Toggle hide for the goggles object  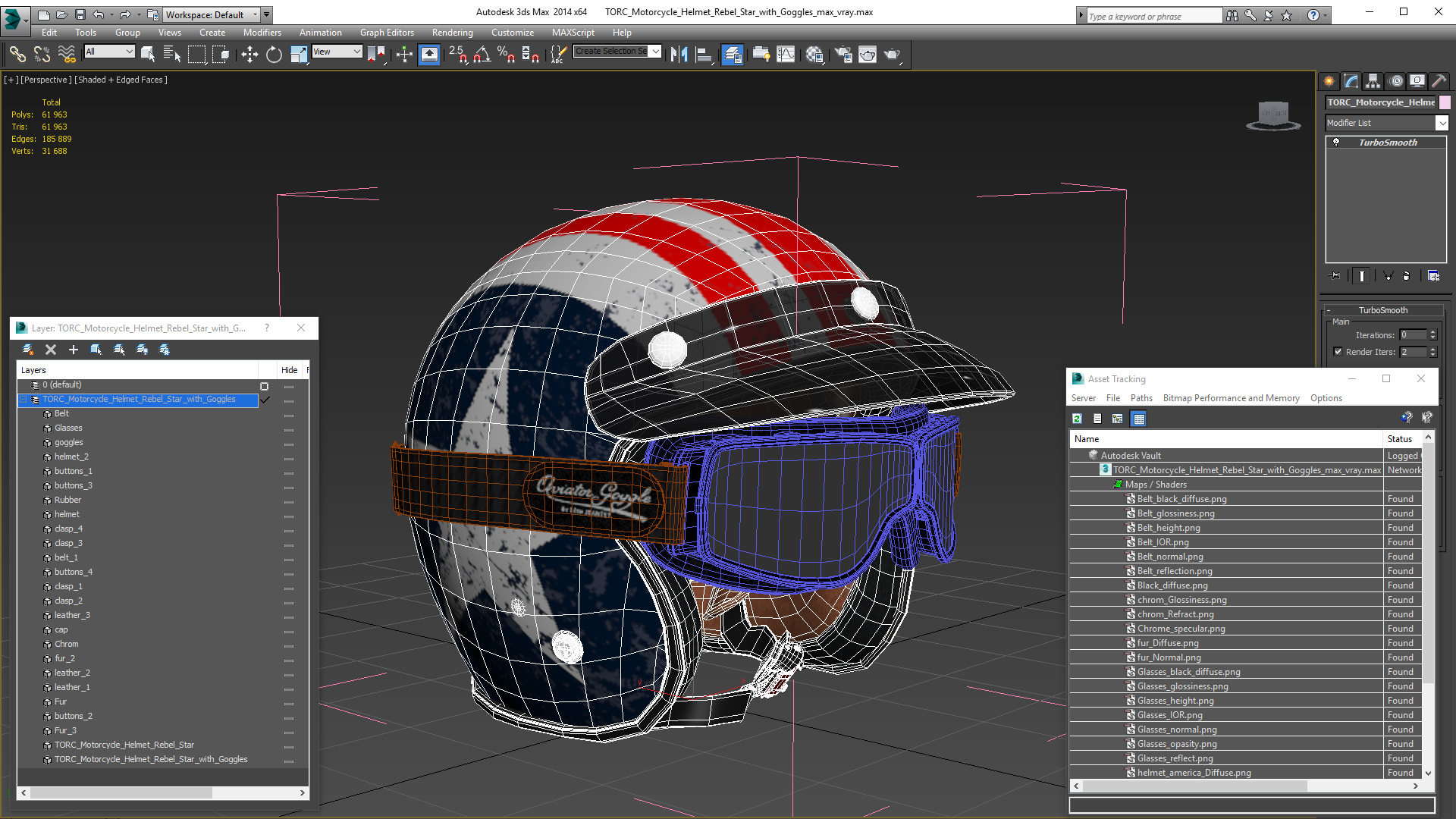pyautogui.click(x=289, y=444)
